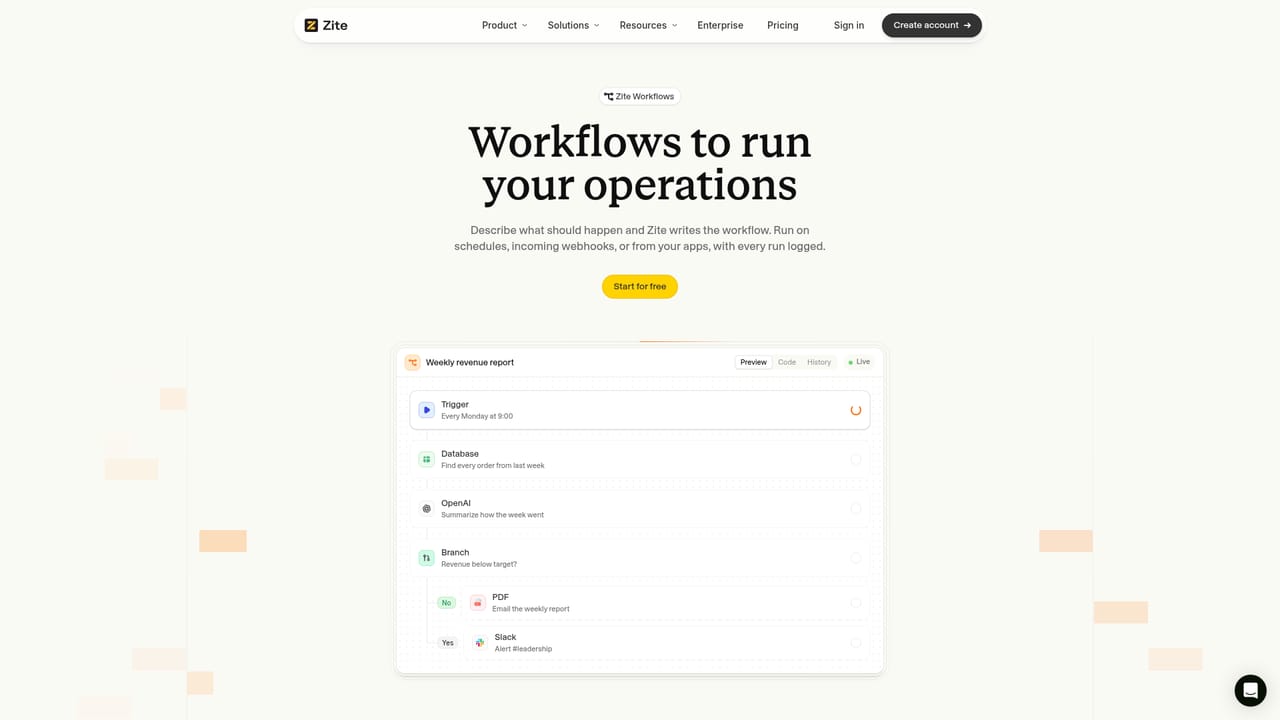Click the Trigger step play icon
Image resolution: width=1280 pixels, height=720 pixels.
(427, 410)
